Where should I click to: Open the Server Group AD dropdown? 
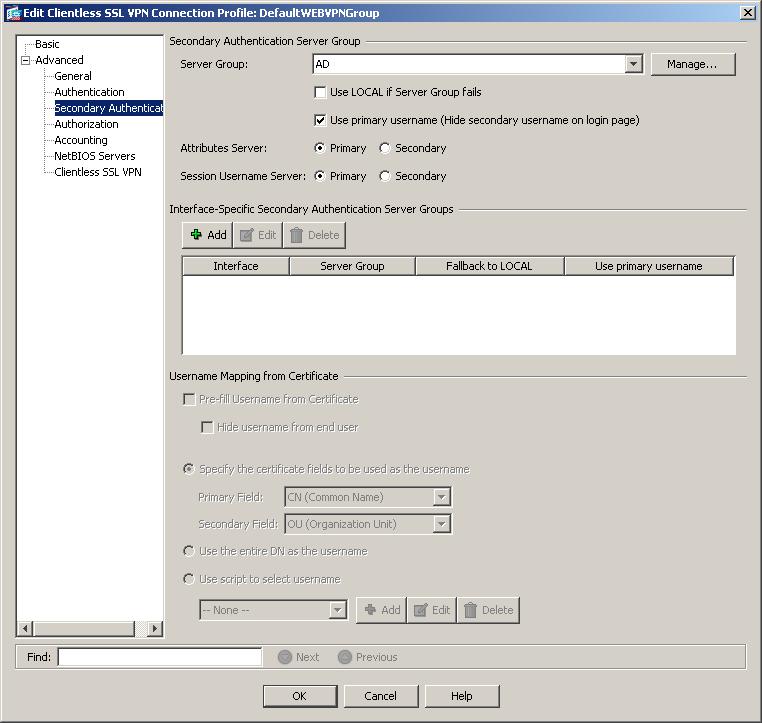pos(633,64)
